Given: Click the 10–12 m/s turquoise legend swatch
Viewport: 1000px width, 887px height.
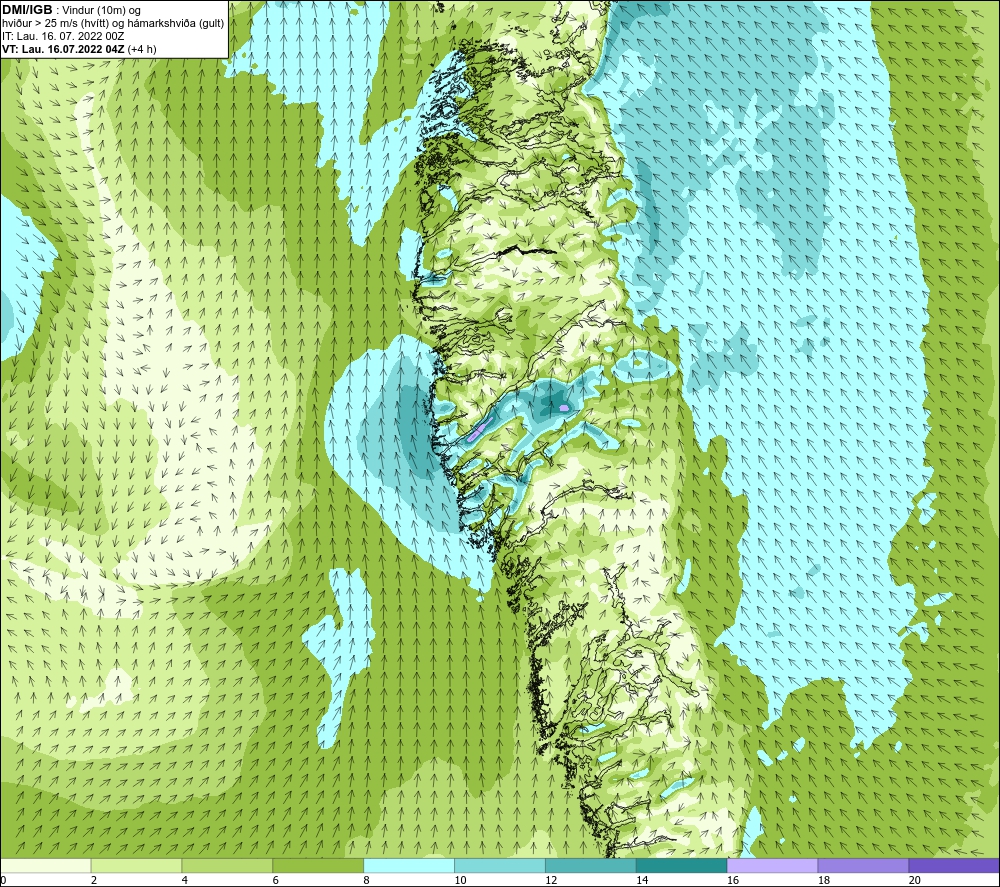Looking at the screenshot, I should pos(499,865).
